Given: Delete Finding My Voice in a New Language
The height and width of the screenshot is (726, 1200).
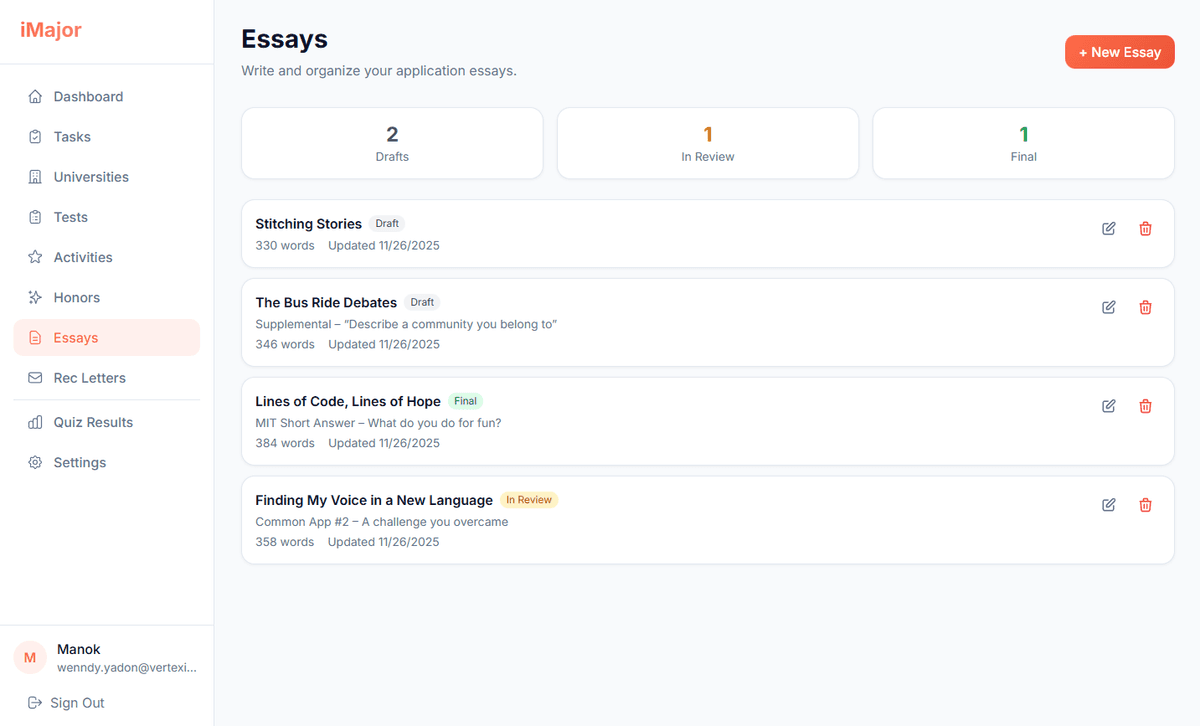Looking at the screenshot, I should click(x=1145, y=505).
